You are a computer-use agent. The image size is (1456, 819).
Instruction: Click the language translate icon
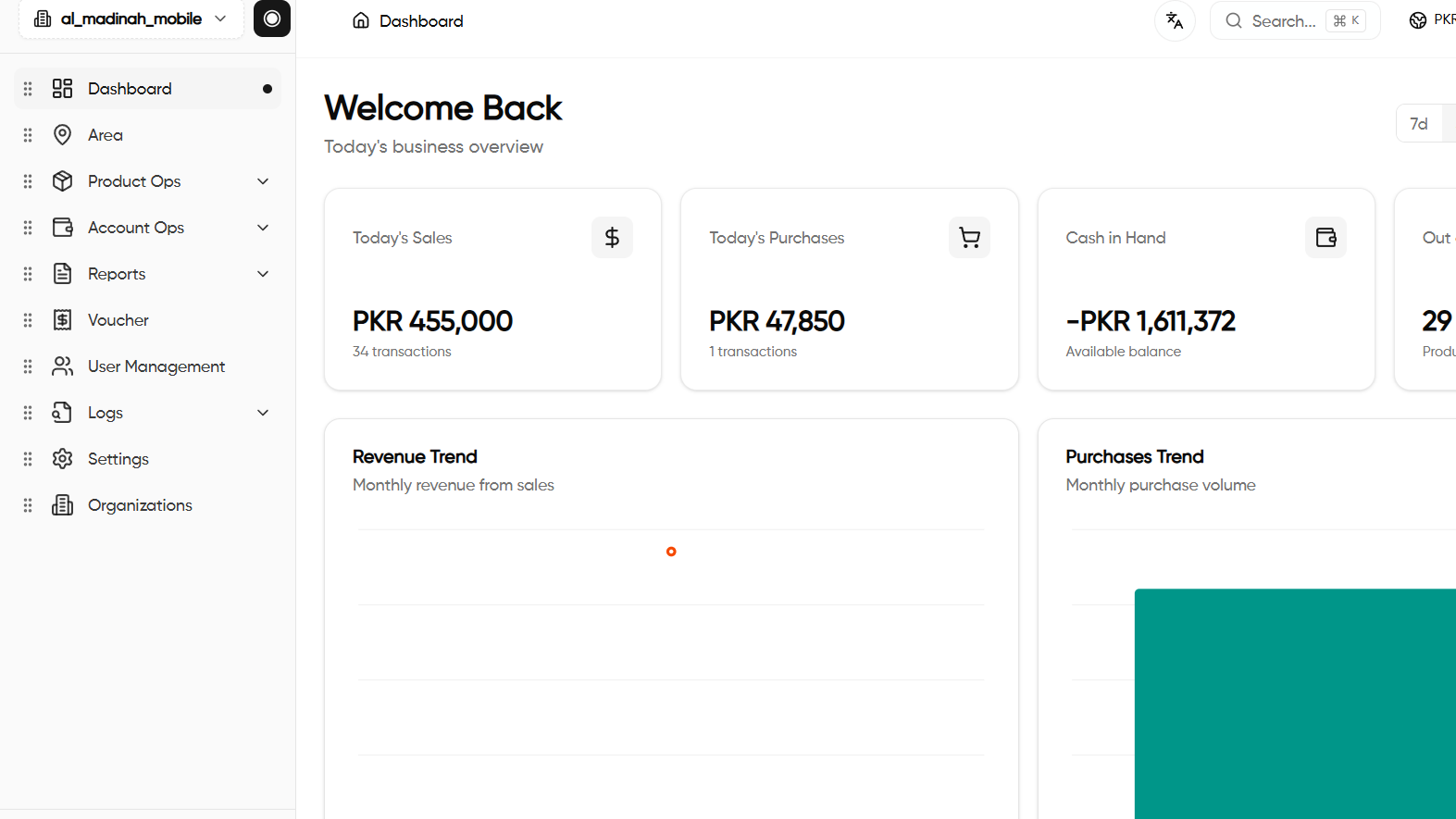(x=1175, y=20)
